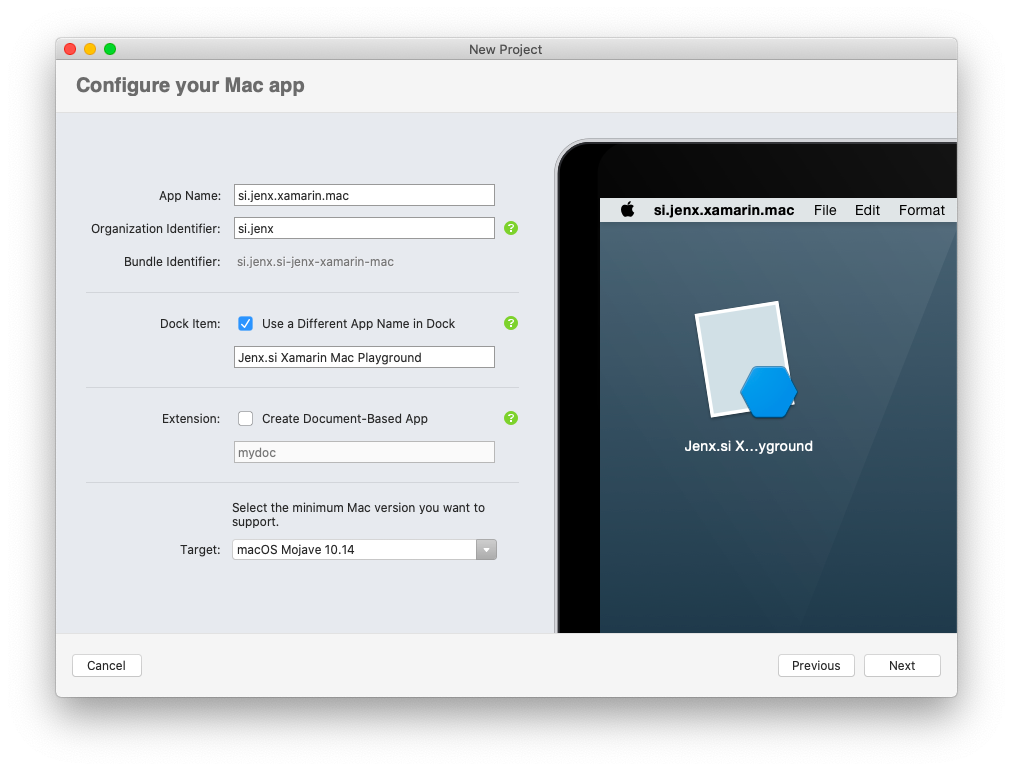The height and width of the screenshot is (771, 1013).
Task: Click the Bundle Identifier: label
Action: [x=172, y=262]
